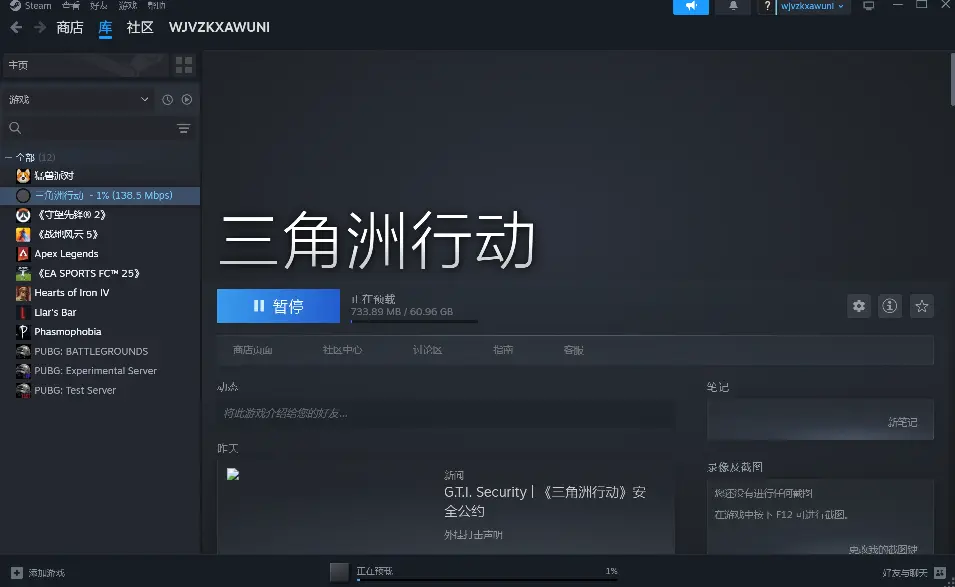
Task: Go back with the left arrow
Action: (16, 27)
